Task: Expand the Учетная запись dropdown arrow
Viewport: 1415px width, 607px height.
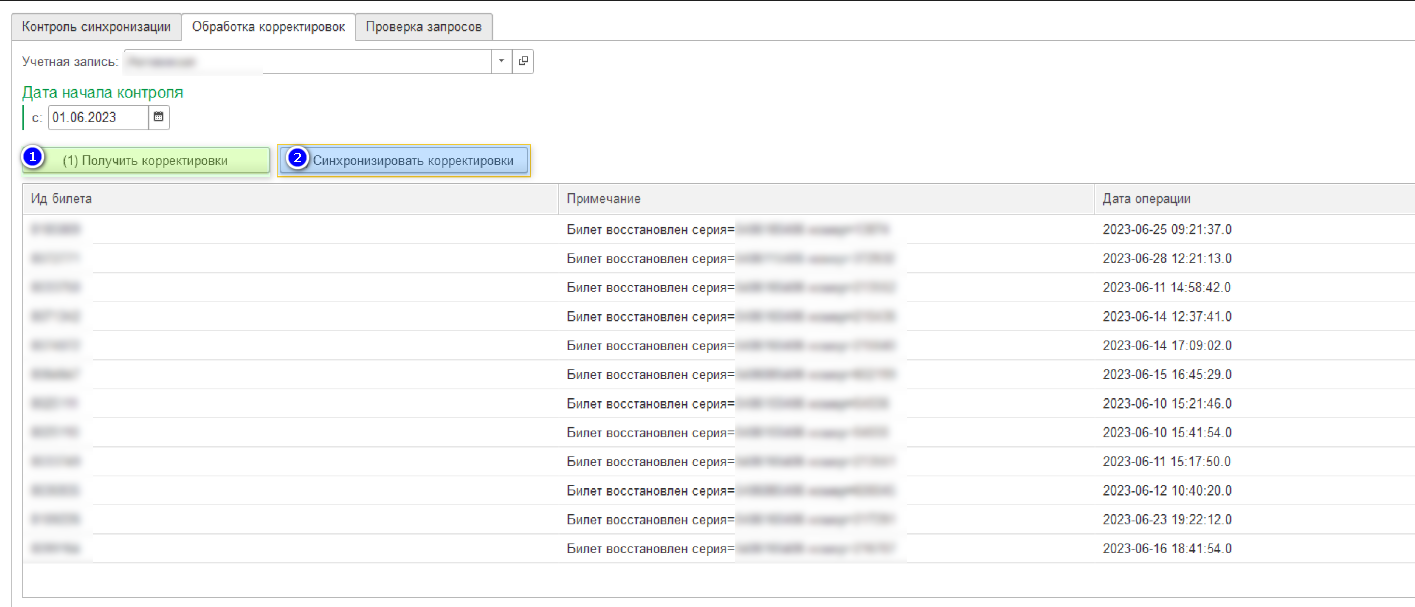Action: coord(501,62)
